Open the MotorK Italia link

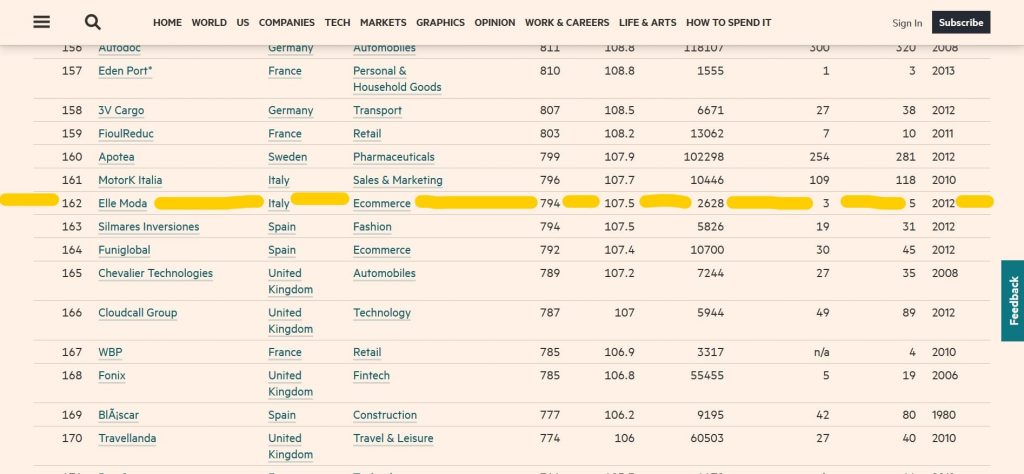point(130,181)
